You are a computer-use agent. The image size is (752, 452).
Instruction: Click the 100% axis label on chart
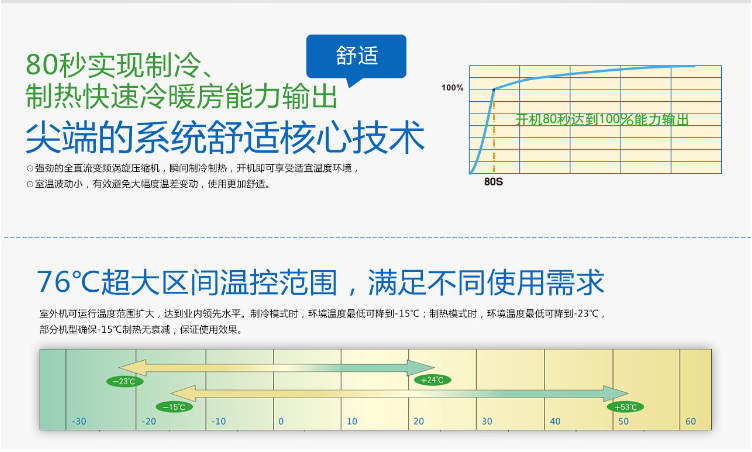(453, 88)
